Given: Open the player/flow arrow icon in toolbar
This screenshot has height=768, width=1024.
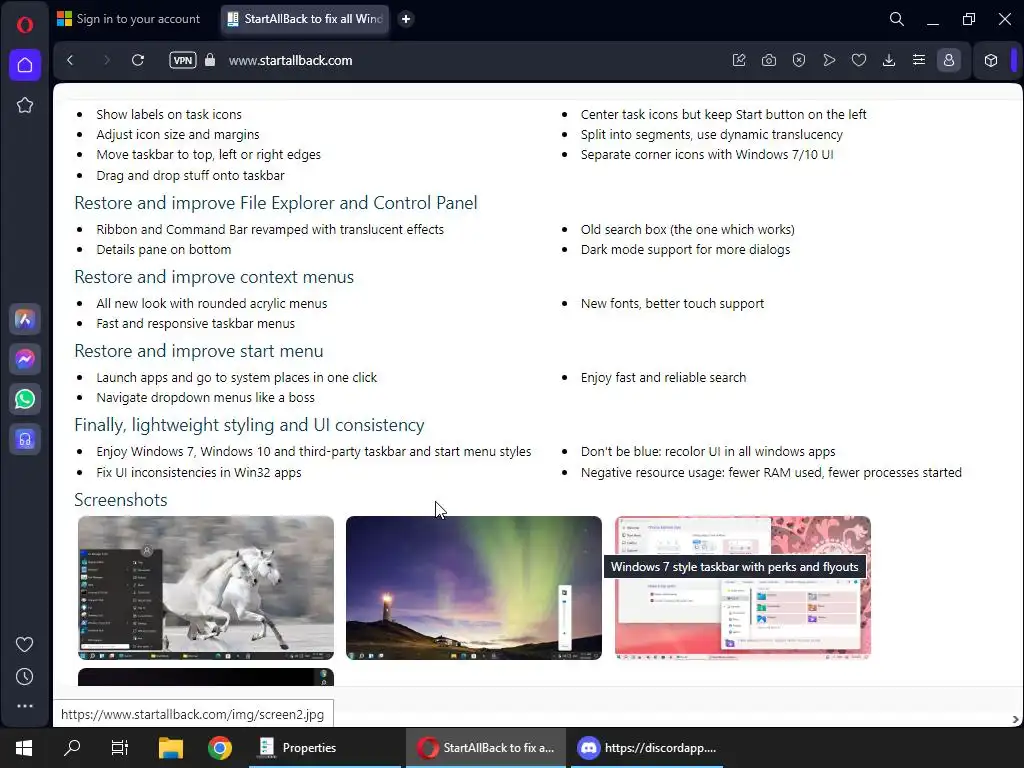Looking at the screenshot, I should 829,60.
